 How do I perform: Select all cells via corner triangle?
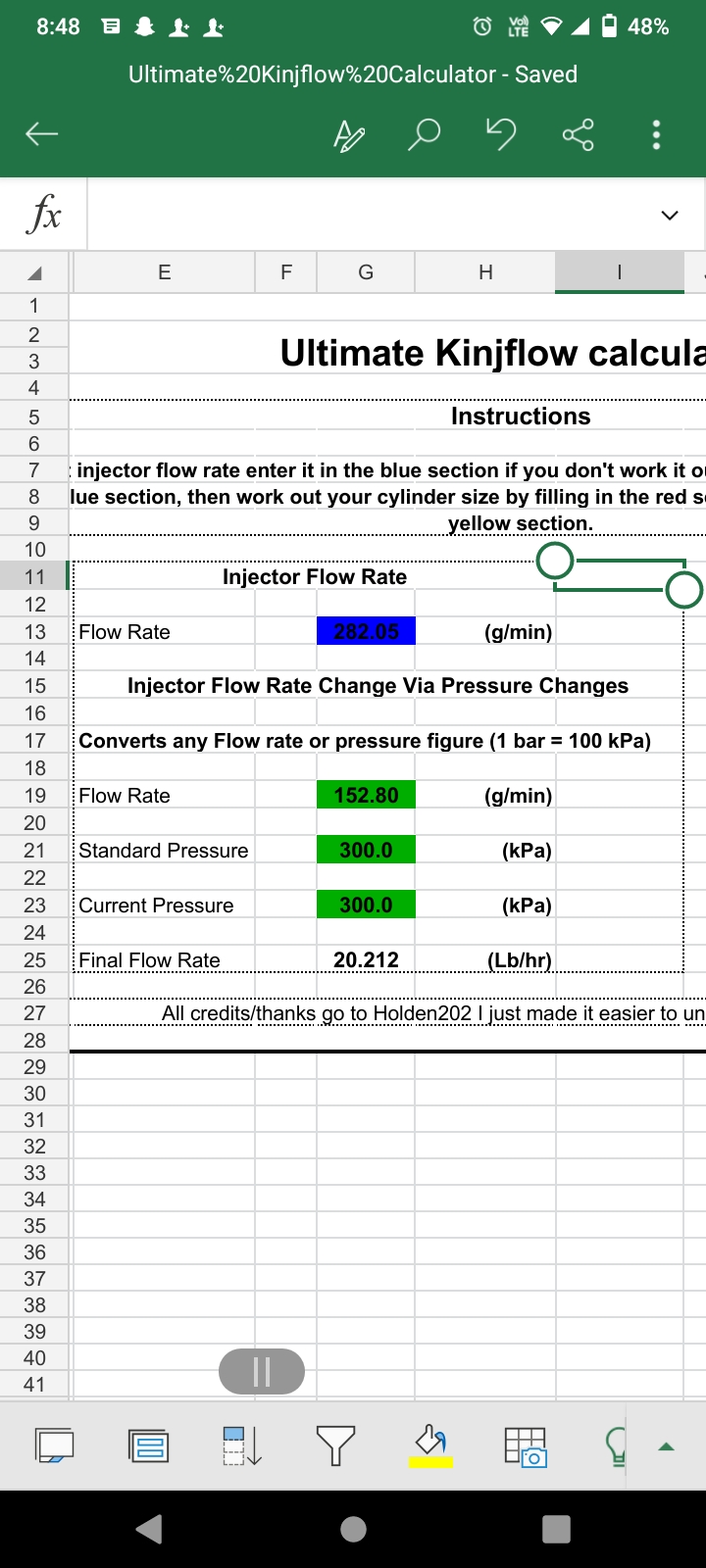pos(34,272)
